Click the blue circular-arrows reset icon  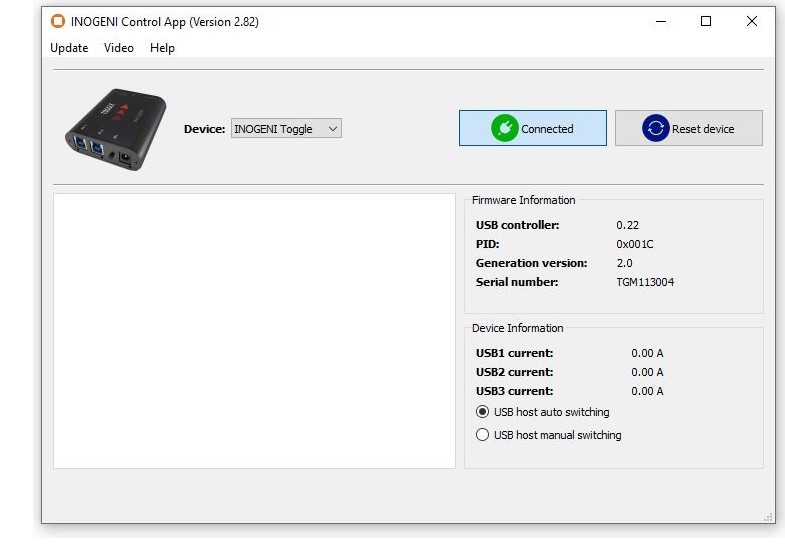point(655,129)
